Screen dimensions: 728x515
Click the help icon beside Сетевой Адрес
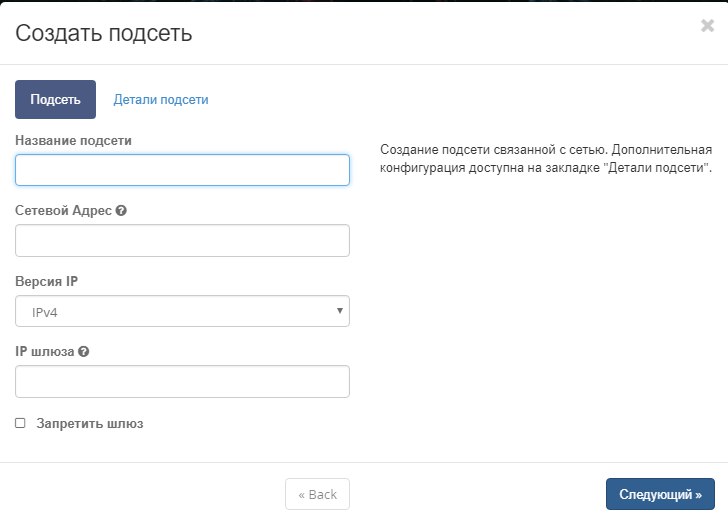[x=121, y=211]
